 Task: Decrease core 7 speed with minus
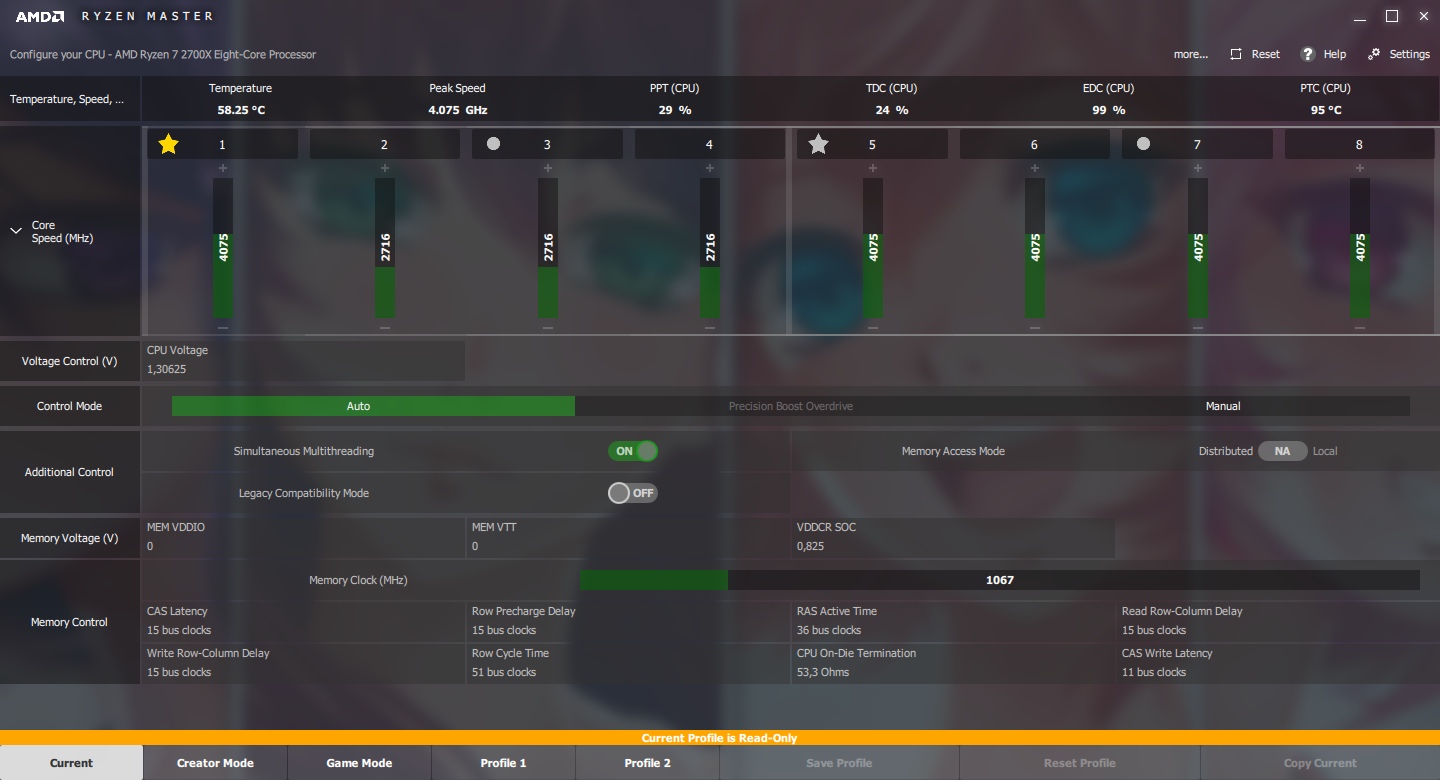tap(1198, 327)
